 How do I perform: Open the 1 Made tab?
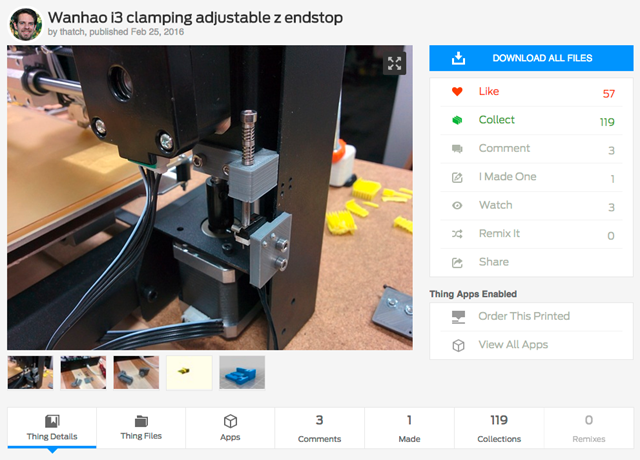(x=409, y=428)
